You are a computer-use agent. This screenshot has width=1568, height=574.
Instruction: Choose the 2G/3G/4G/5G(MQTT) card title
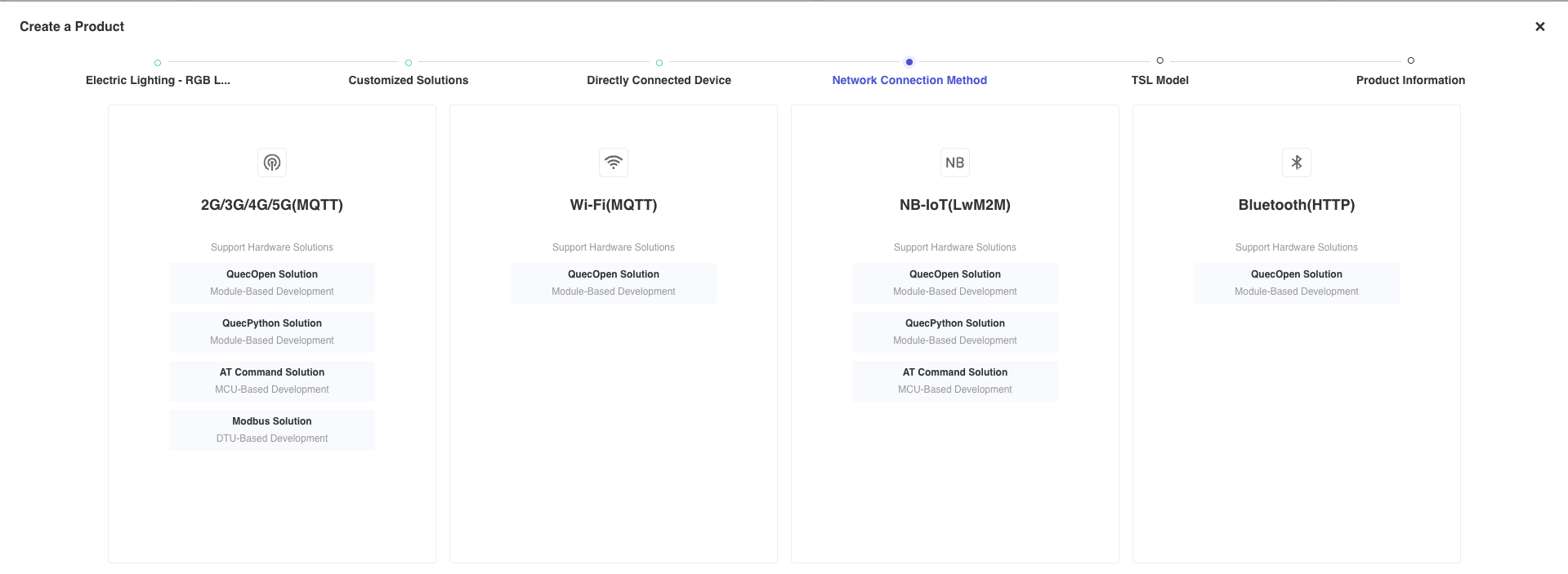tap(272, 205)
